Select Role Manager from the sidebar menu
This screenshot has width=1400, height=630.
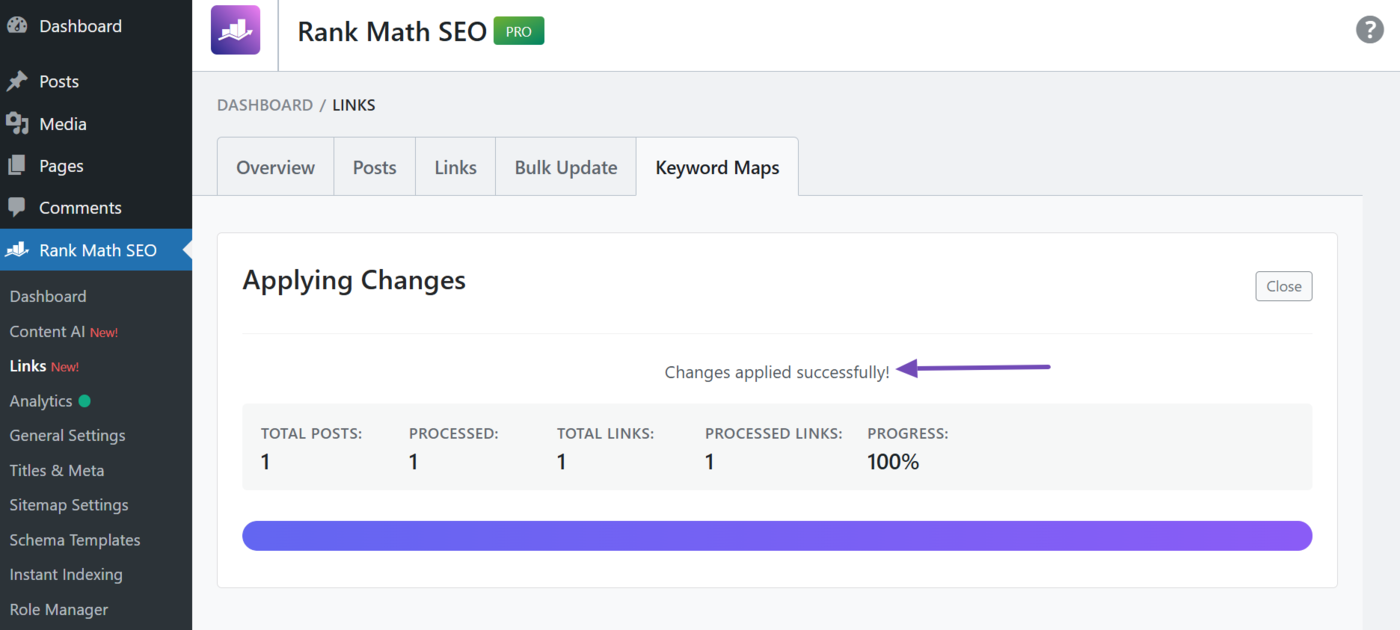tap(58, 609)
